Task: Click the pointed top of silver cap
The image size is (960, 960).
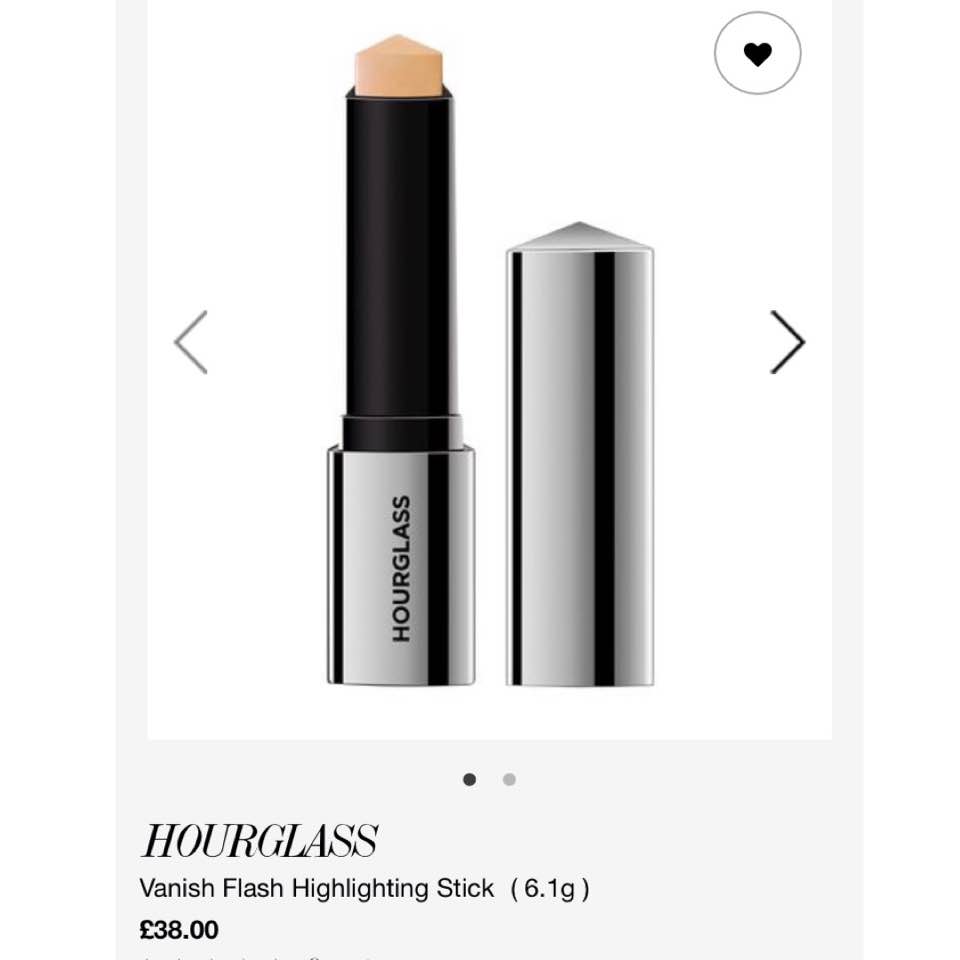Action: [x=580, y=235]
